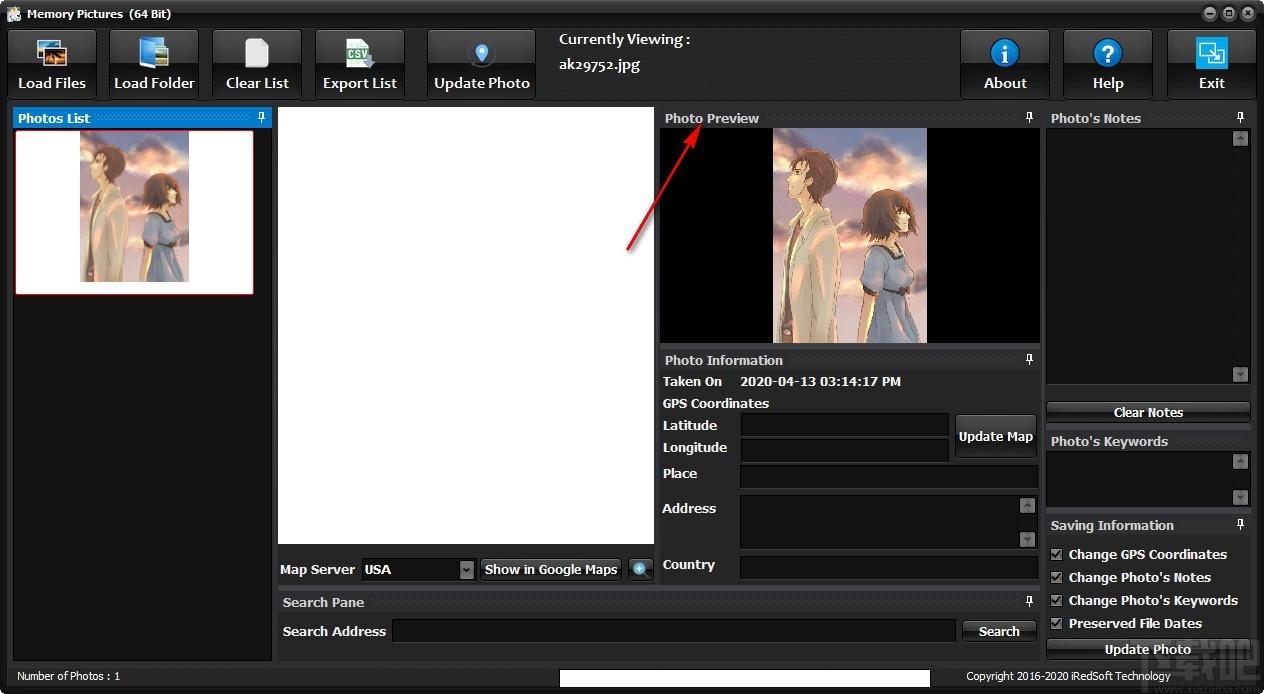
Task: Click the progress bar in status bar
Action: [745, 678]
